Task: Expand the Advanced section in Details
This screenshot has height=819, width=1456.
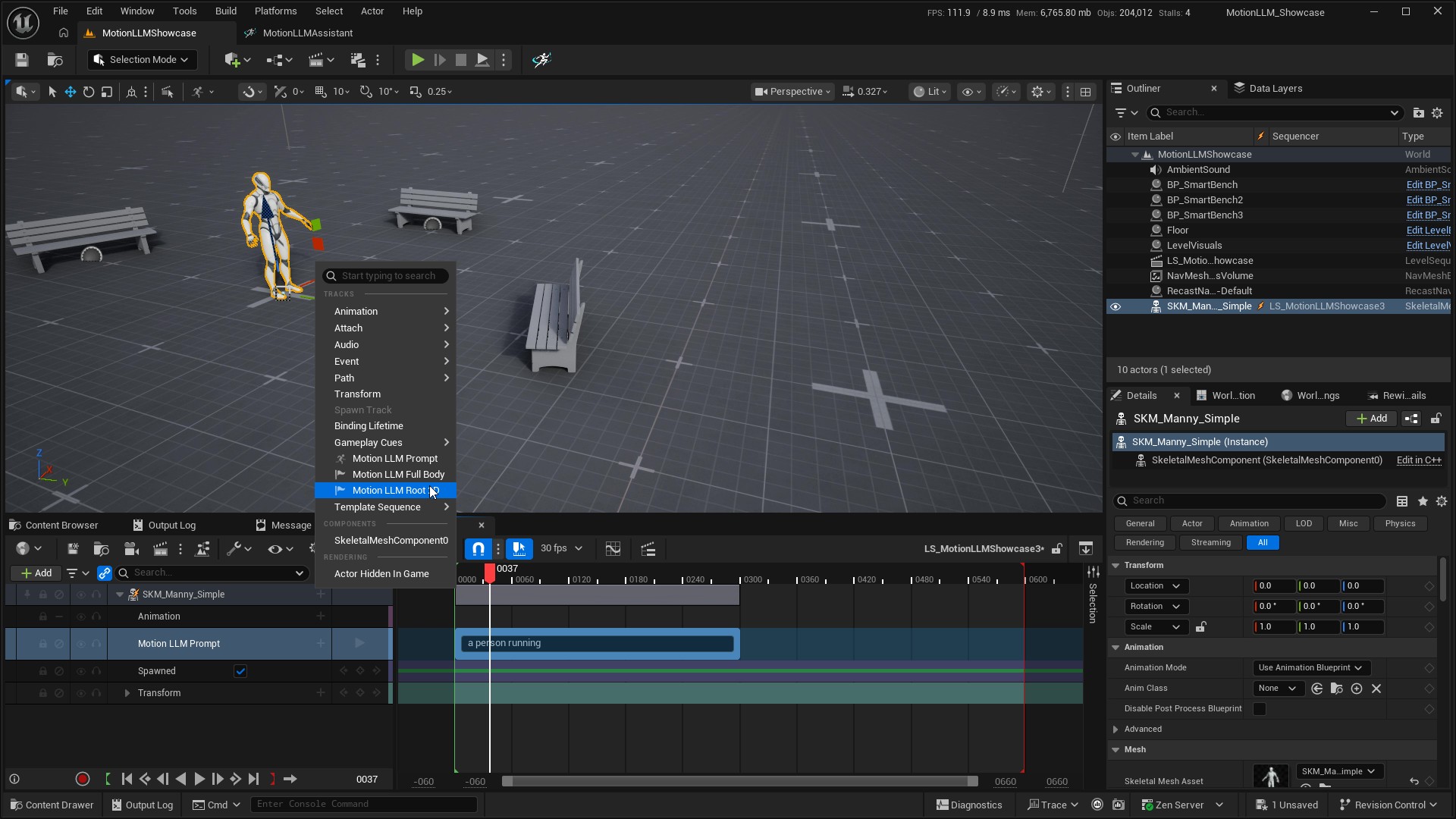Action: coord(1116,730)
